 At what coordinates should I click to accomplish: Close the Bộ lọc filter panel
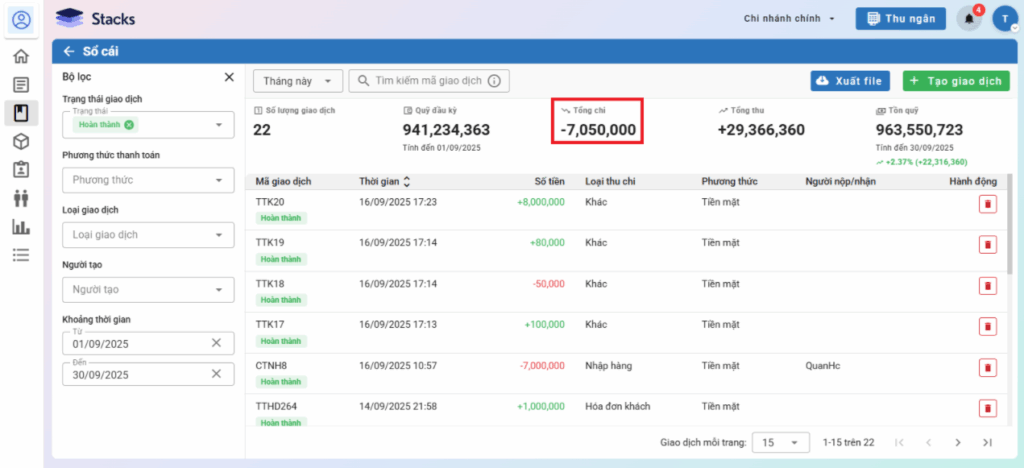(229, 77)
